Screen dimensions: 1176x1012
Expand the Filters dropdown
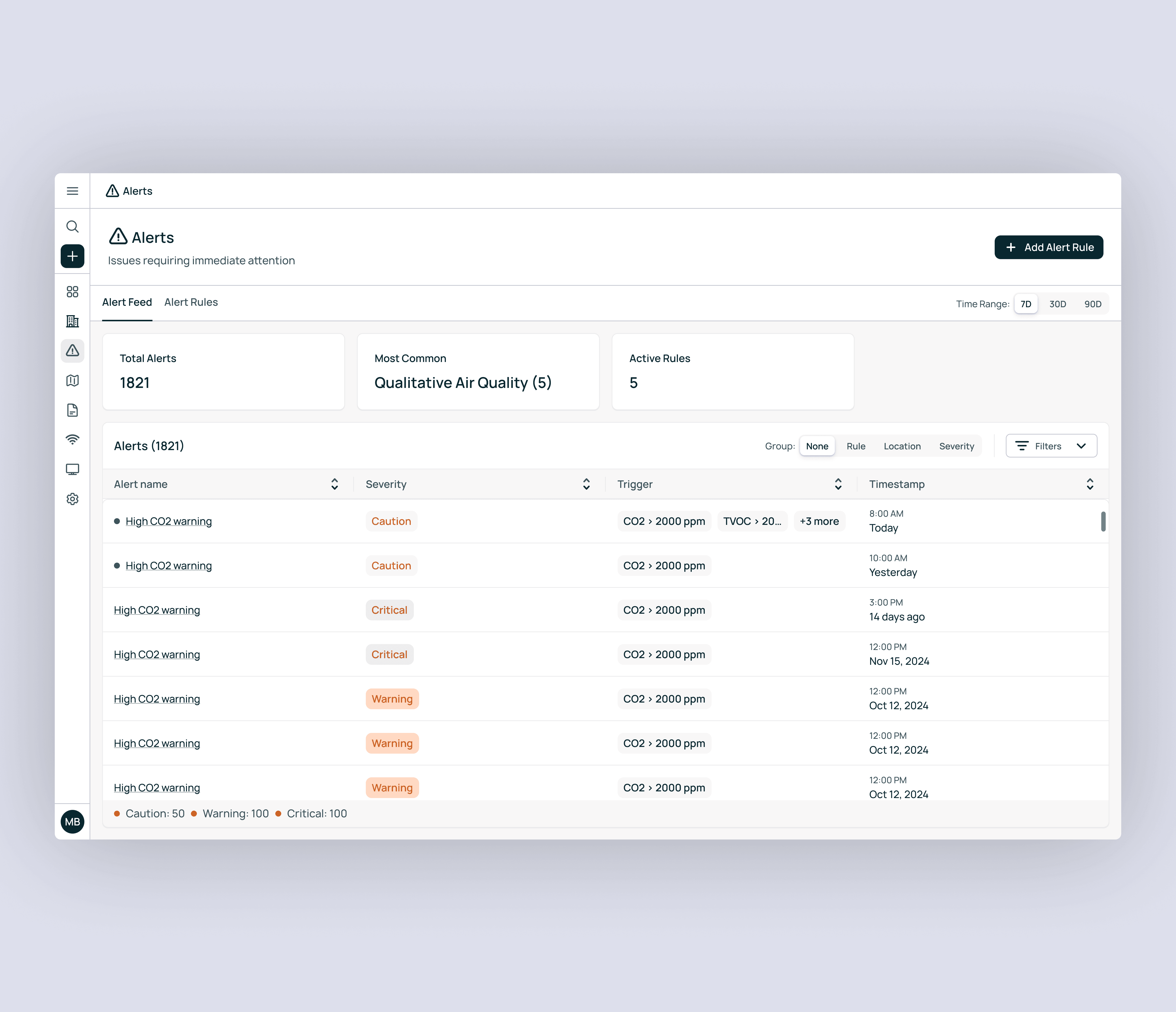(1051, 446)
